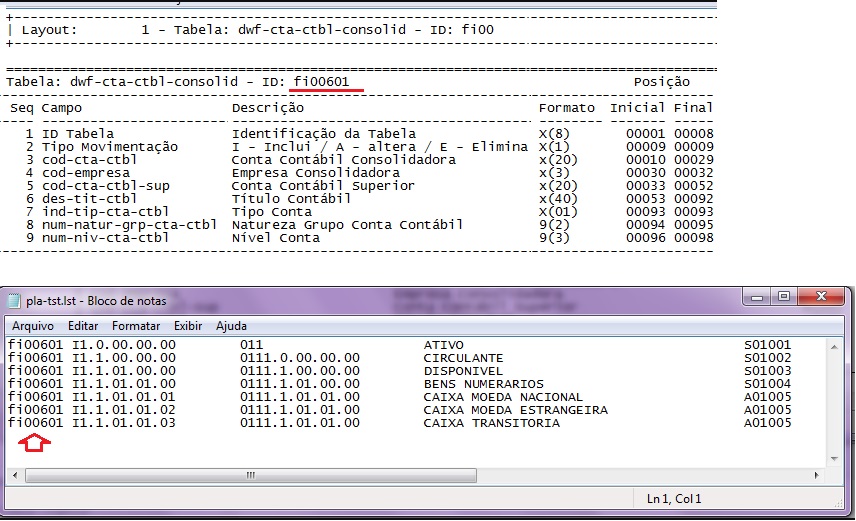Image resolution: width=856 pixels, height=521 pixels.
Task: Click 'CAIXA MOEDA NACIONAL' text
Action: 503,397
